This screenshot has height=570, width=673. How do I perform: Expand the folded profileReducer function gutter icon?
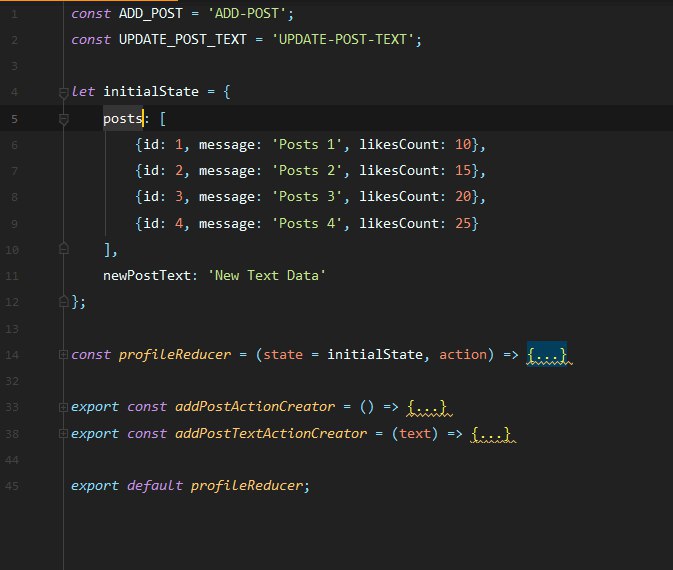point(63,355)
